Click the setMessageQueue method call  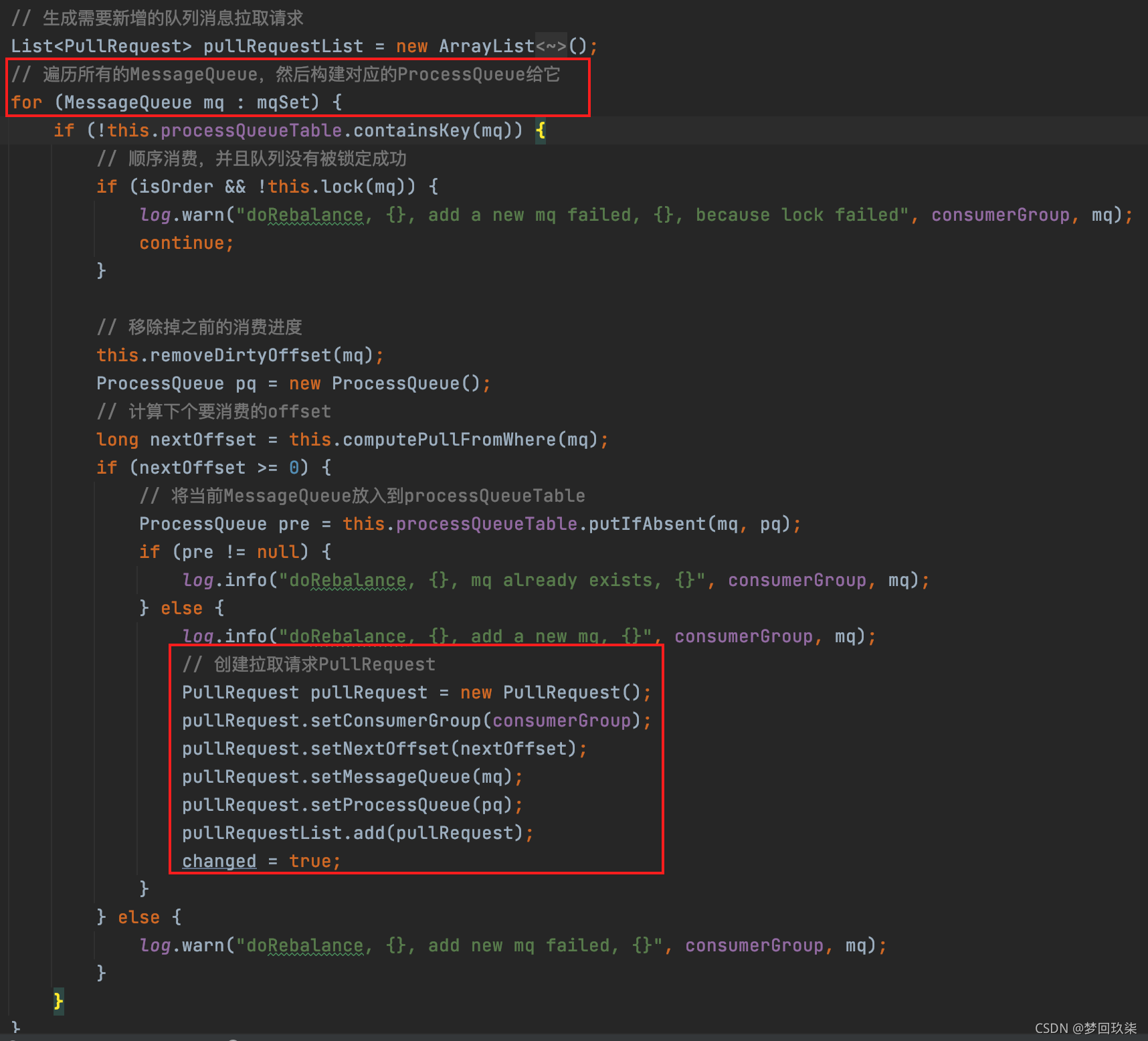(390, 777)
